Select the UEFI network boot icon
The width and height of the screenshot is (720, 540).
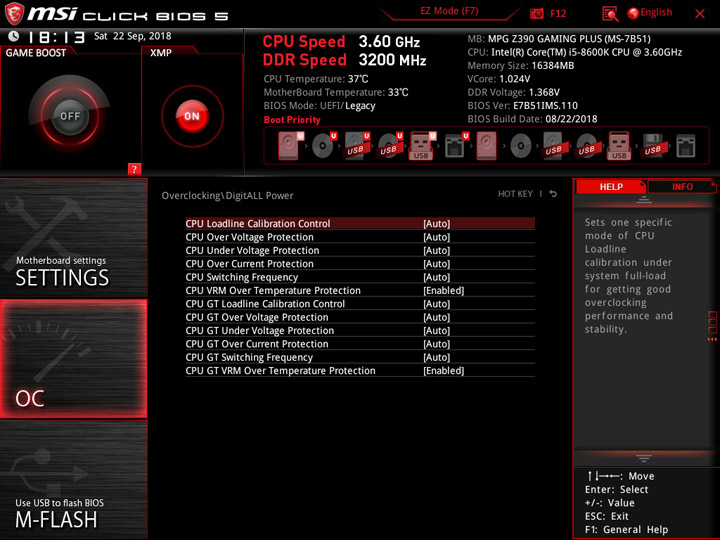(456, 146)
